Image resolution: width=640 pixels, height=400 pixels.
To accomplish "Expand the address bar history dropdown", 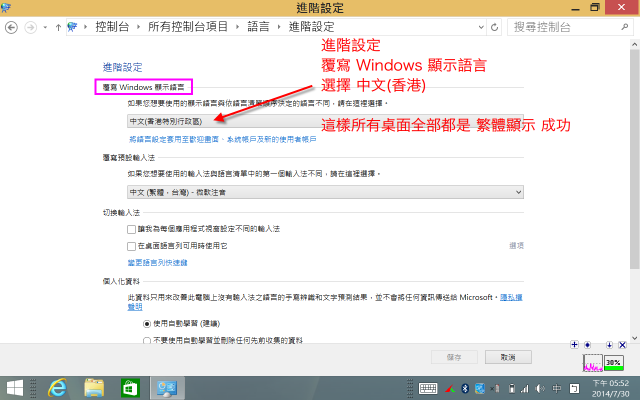I will (x=481, y=27).
